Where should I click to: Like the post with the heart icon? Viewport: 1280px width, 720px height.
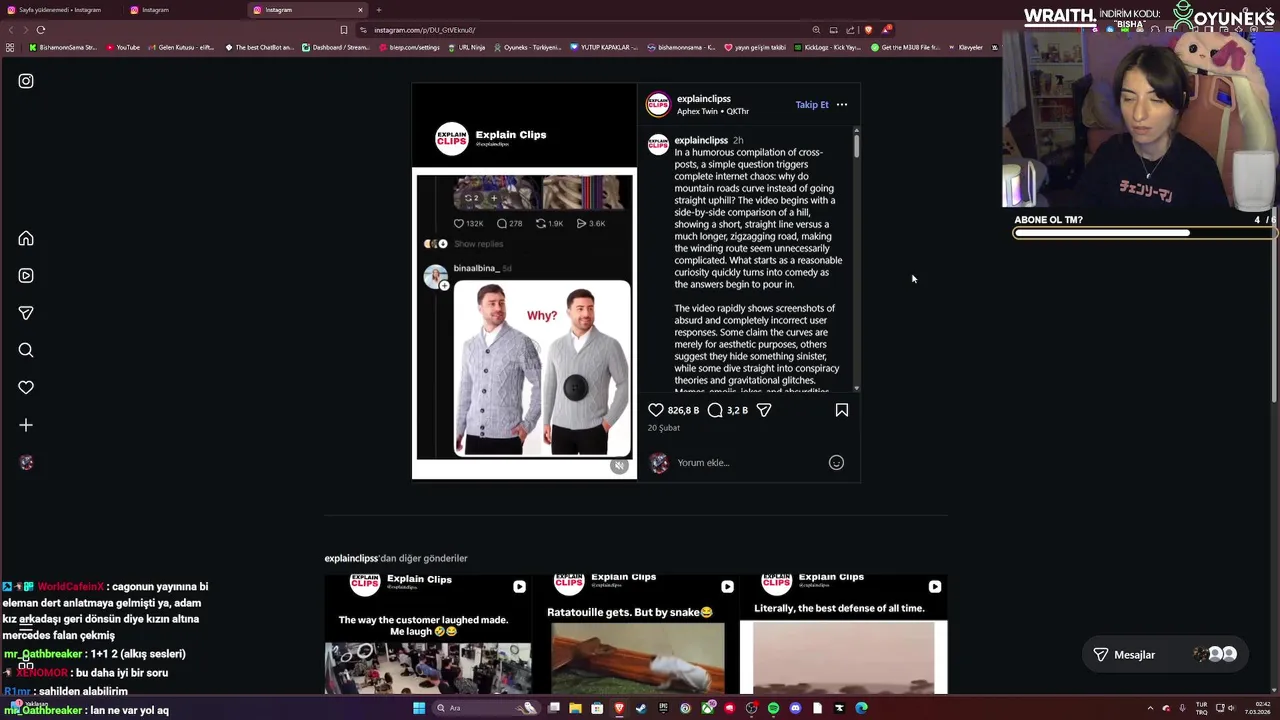click(x=656, y=410)
